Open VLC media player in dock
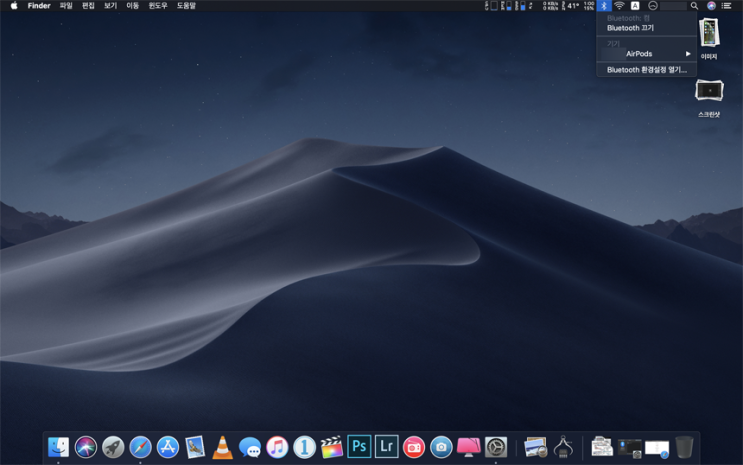The width and height of the screenshot is (743, 465). pos(223,447)
